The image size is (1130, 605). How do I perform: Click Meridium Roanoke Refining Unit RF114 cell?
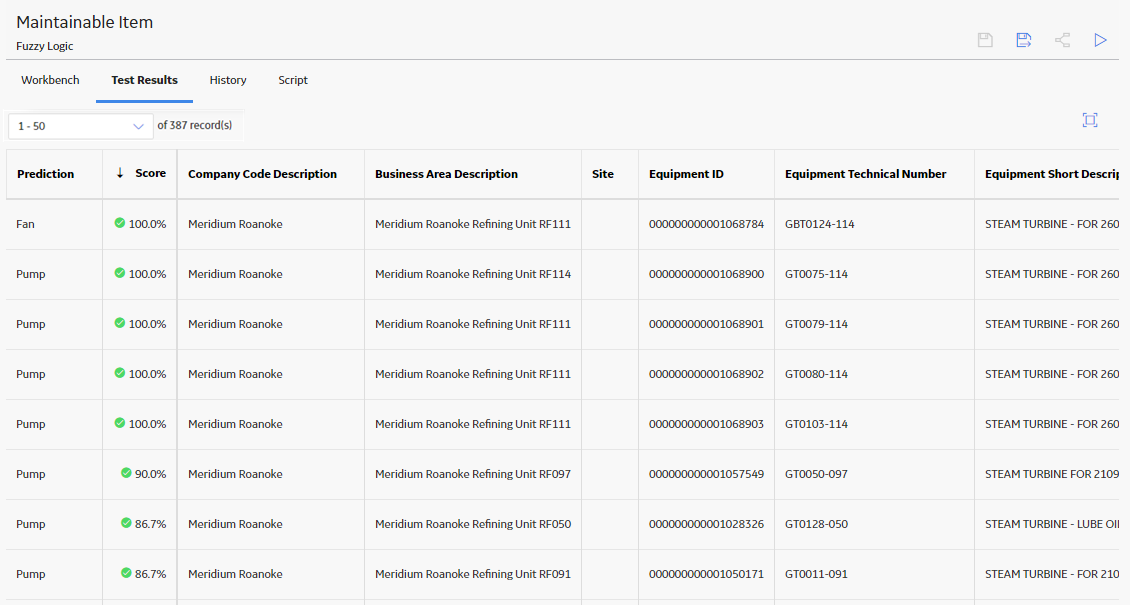[x=473, y=274]
